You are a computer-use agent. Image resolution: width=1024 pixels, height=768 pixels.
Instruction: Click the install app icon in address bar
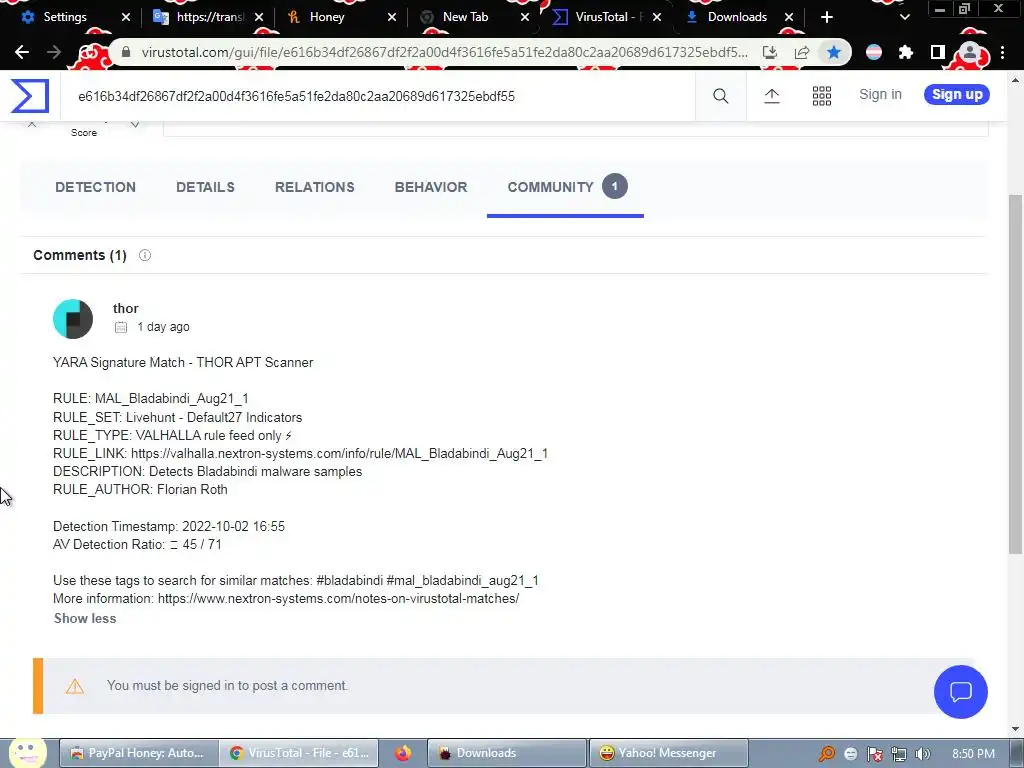pyautogui.click(x=770, y=52)
